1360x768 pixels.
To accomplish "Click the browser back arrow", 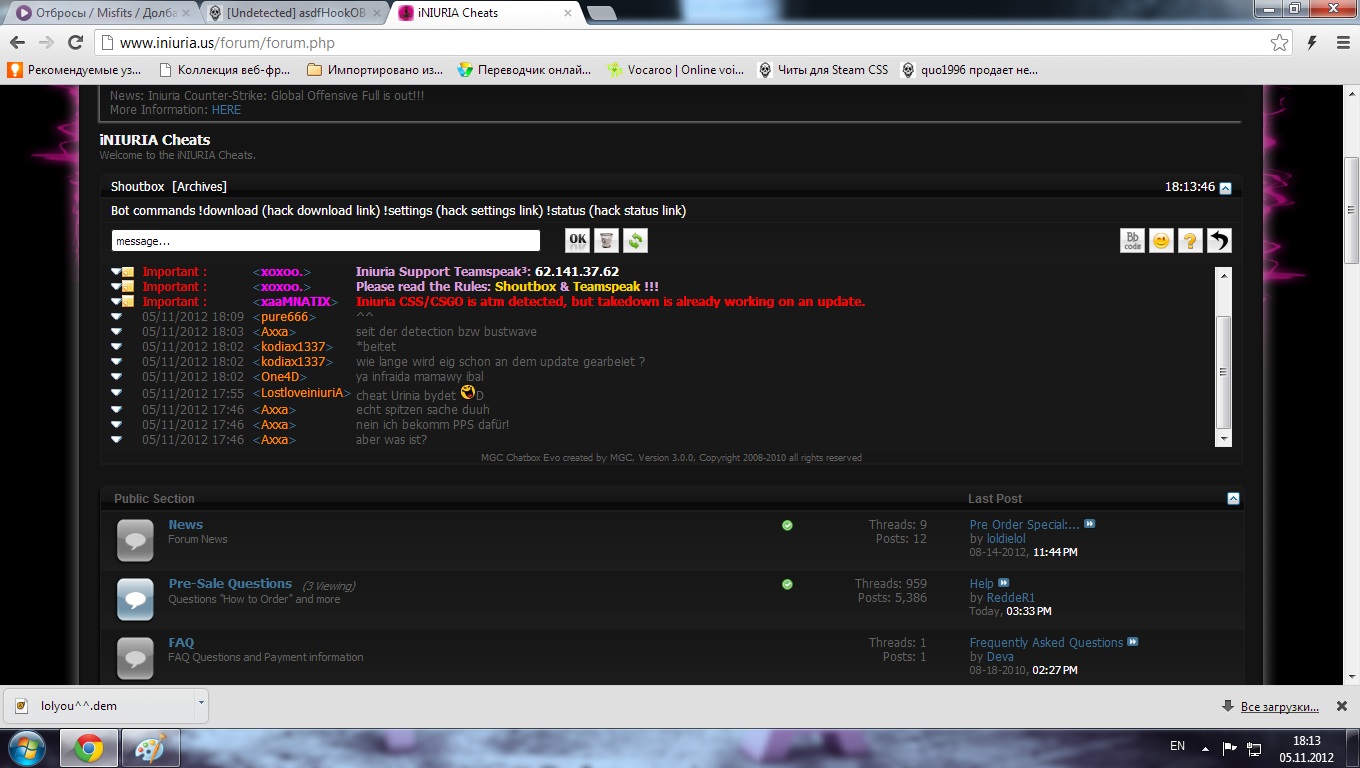I will click(18, 42).
